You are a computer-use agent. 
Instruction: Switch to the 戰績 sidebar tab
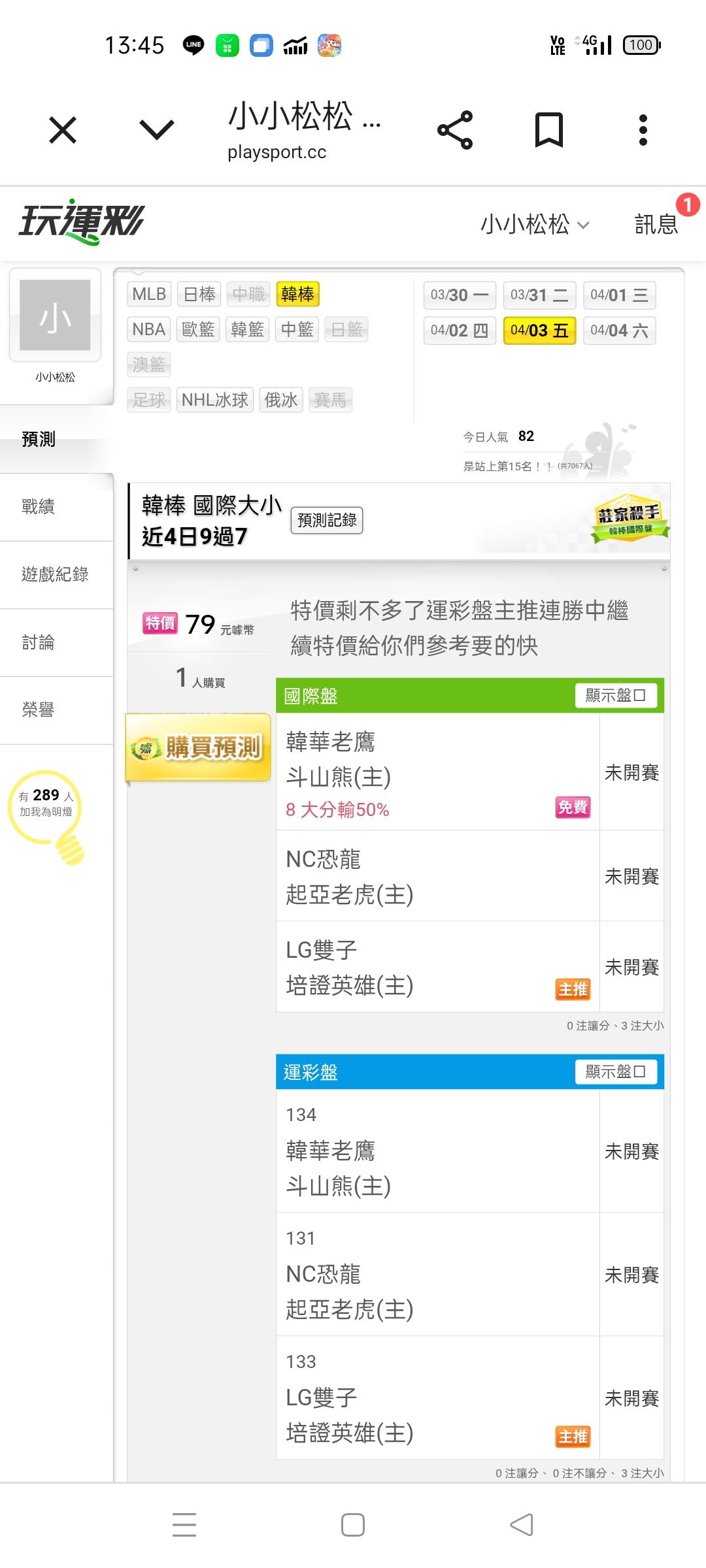coord(38,506)
